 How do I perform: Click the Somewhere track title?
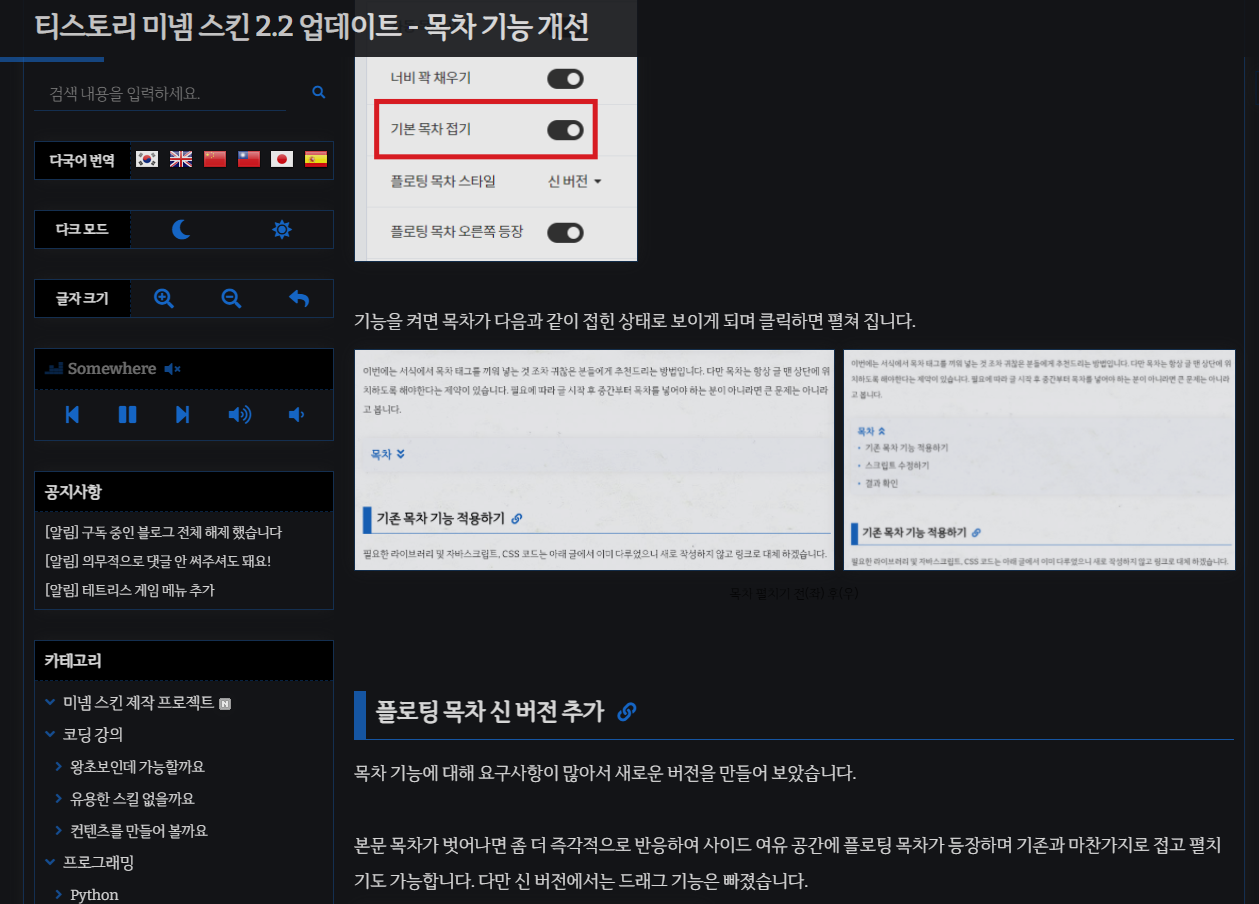pos(112,369)
